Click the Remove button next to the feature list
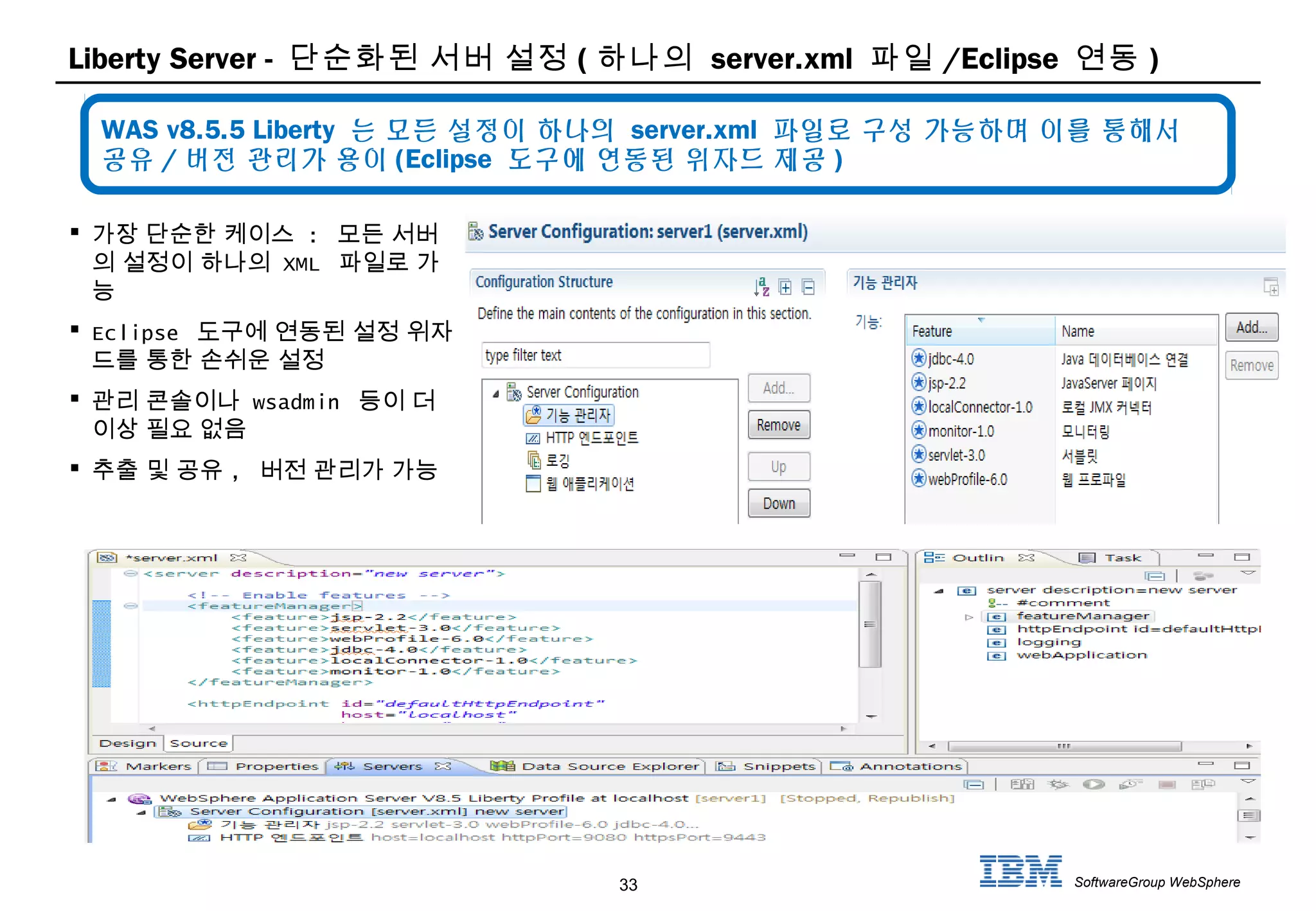Image resolution: width=1316 pixels, height=911 pixels. pos(1251,365)
